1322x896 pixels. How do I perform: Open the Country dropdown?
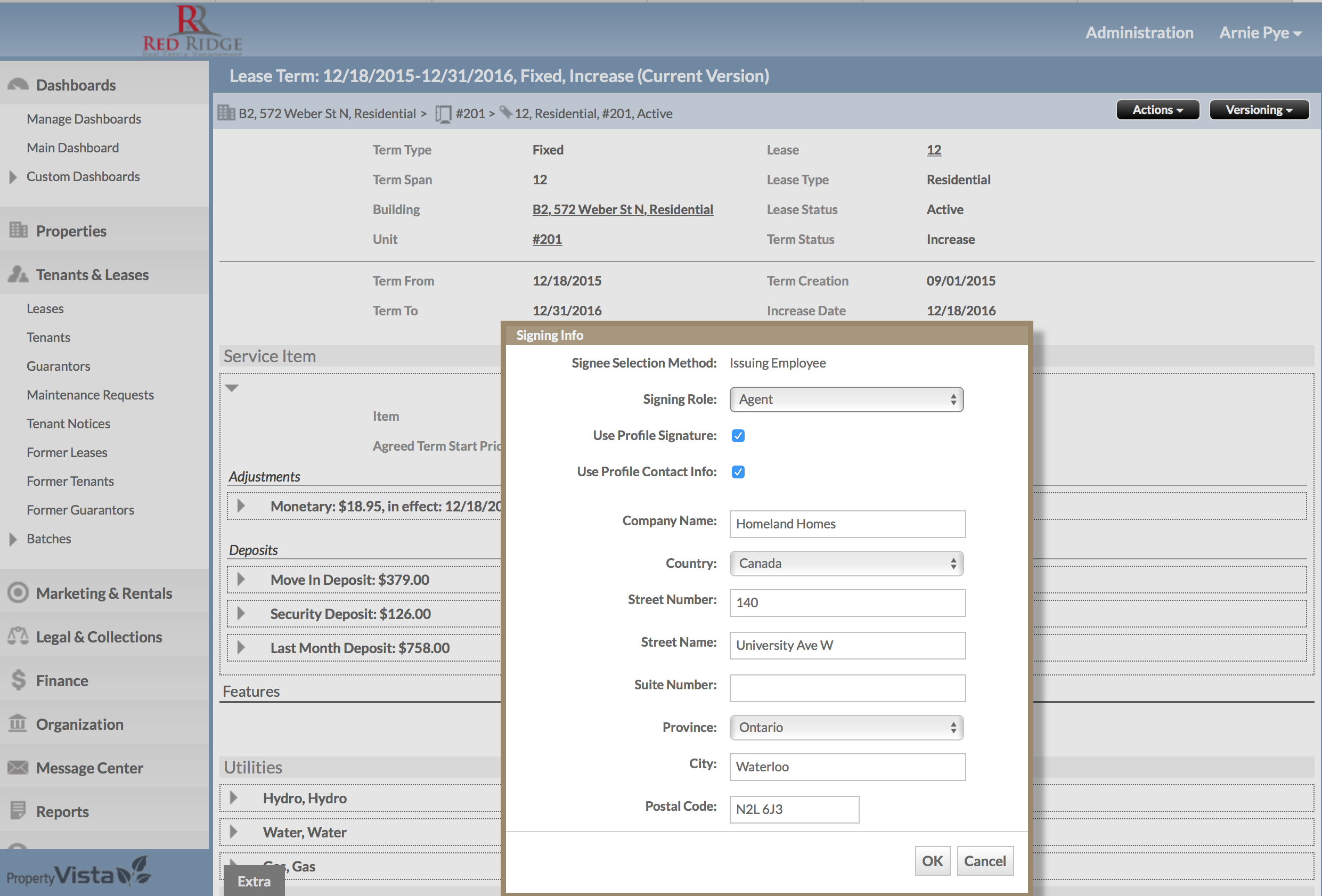846,563
